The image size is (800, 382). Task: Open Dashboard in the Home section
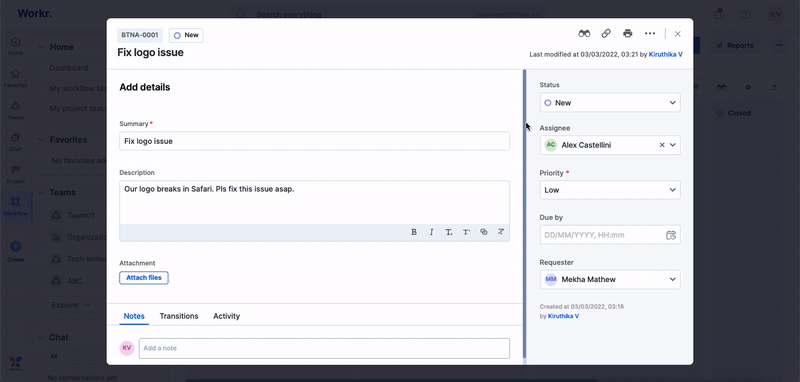coord(69,68)
